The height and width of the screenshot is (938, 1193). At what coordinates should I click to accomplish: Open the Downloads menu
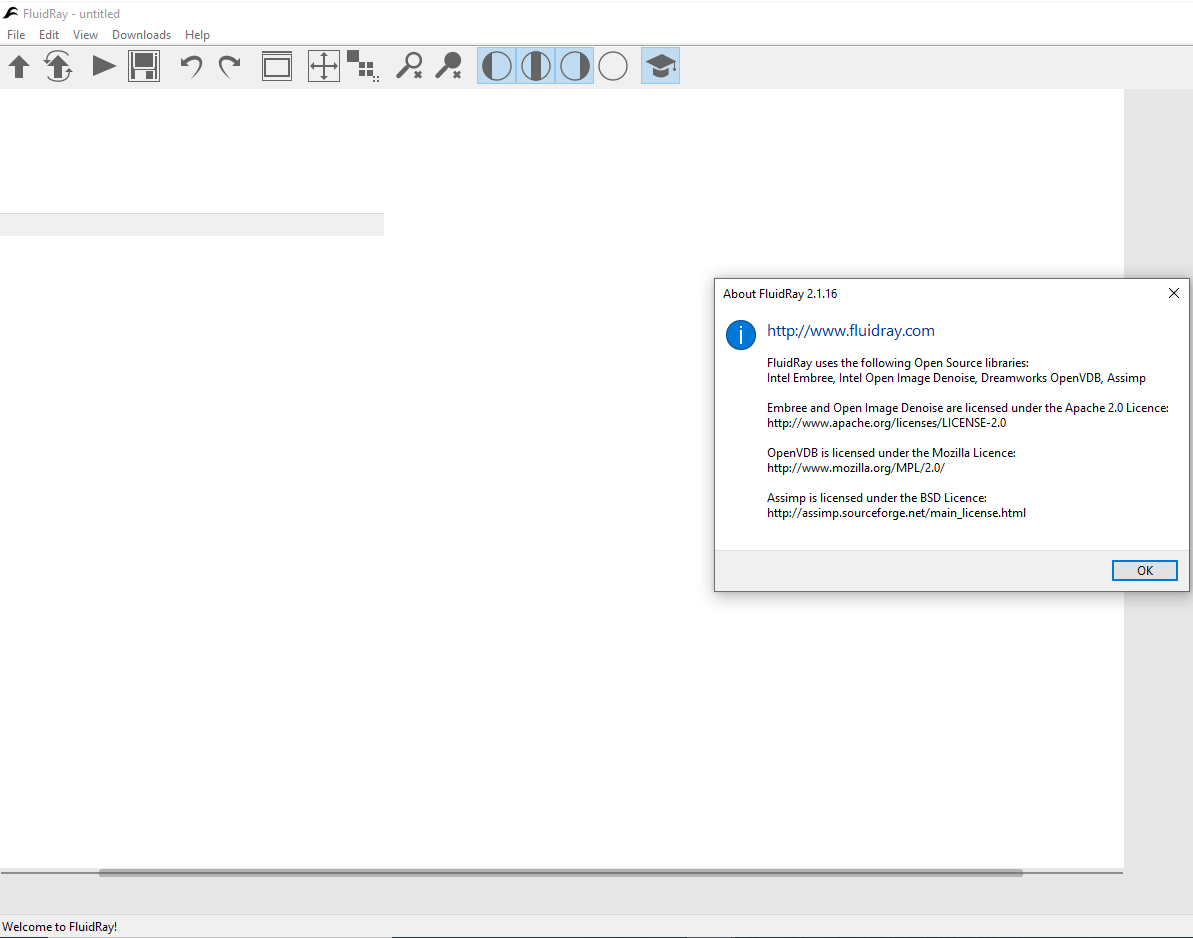(x=141, y=35)
